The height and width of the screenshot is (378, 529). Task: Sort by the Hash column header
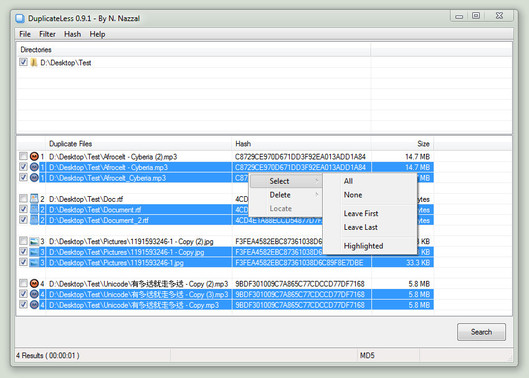pyautogui.click(x=302, y=144)
